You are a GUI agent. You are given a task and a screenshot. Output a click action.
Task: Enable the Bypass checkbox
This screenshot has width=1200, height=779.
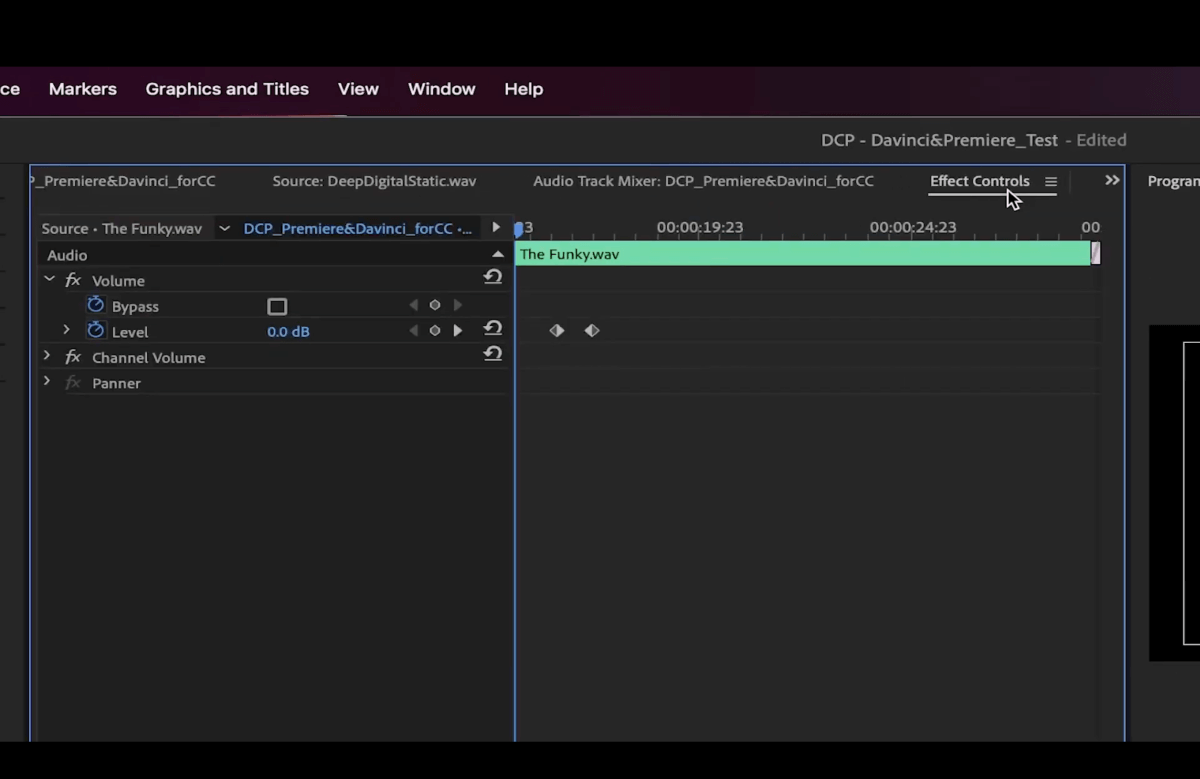(277, 306)
